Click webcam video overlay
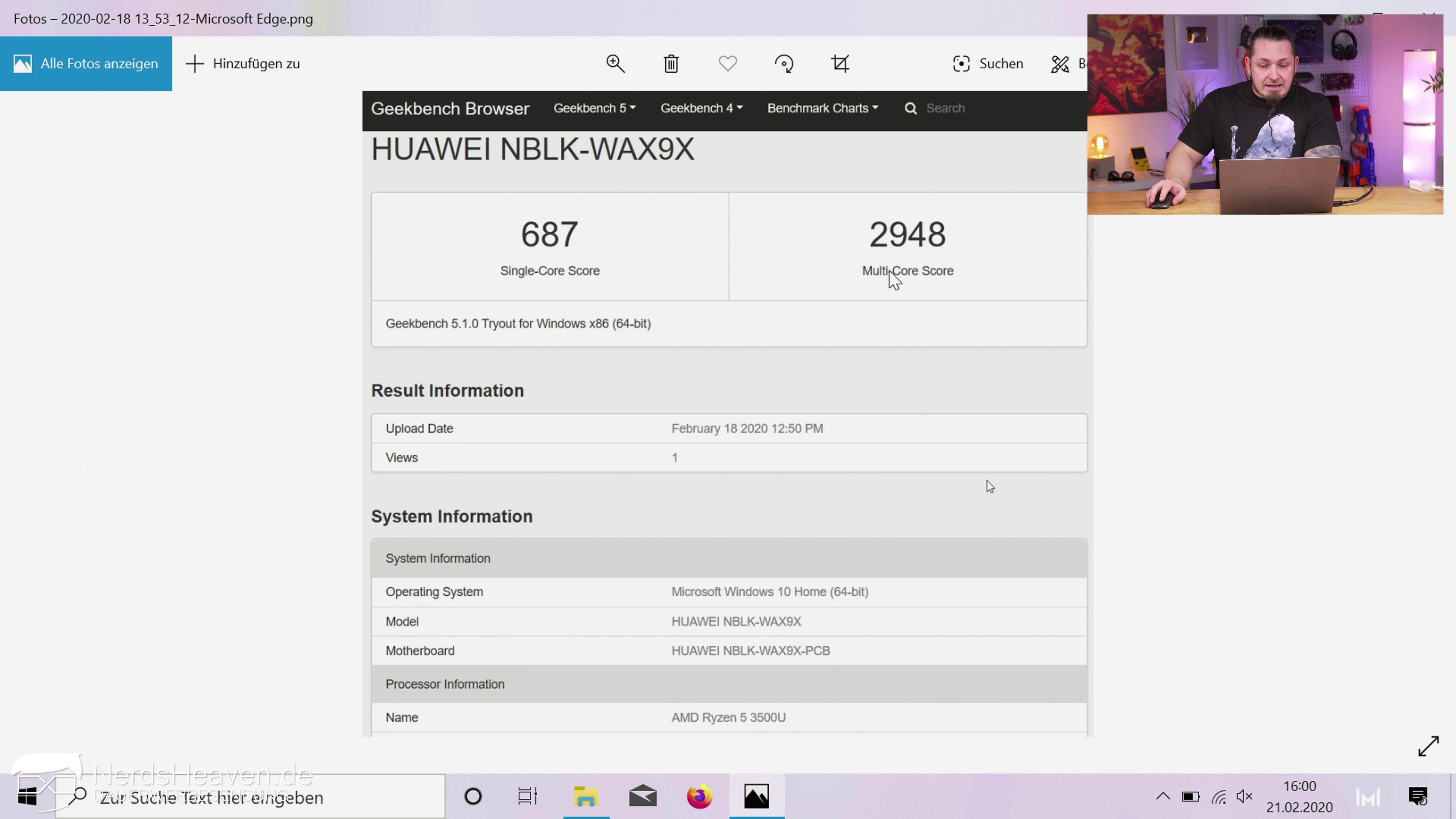Image resolution: width=1456 pixels, height=819 pixels. click(x=1265, y=114)
